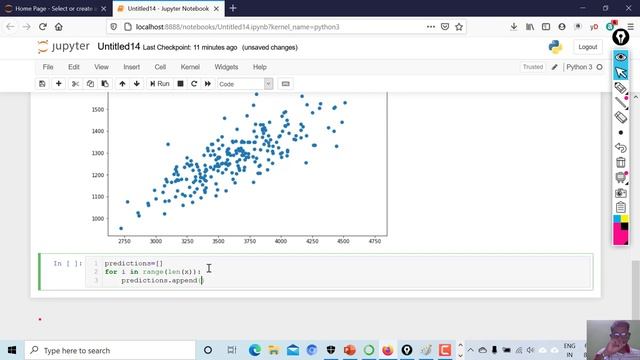Bookmark this page with star icon
The image size is (640, 360).
459,27
